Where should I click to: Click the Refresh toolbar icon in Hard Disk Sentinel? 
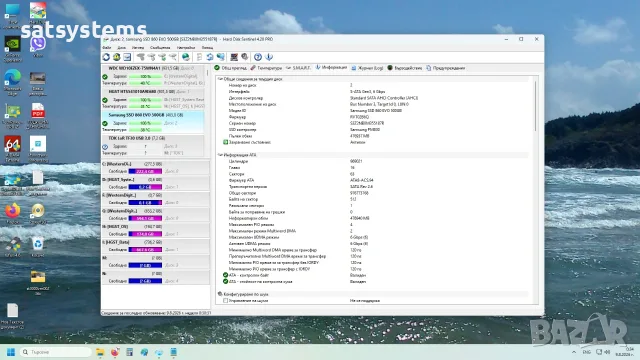(106, 57)
